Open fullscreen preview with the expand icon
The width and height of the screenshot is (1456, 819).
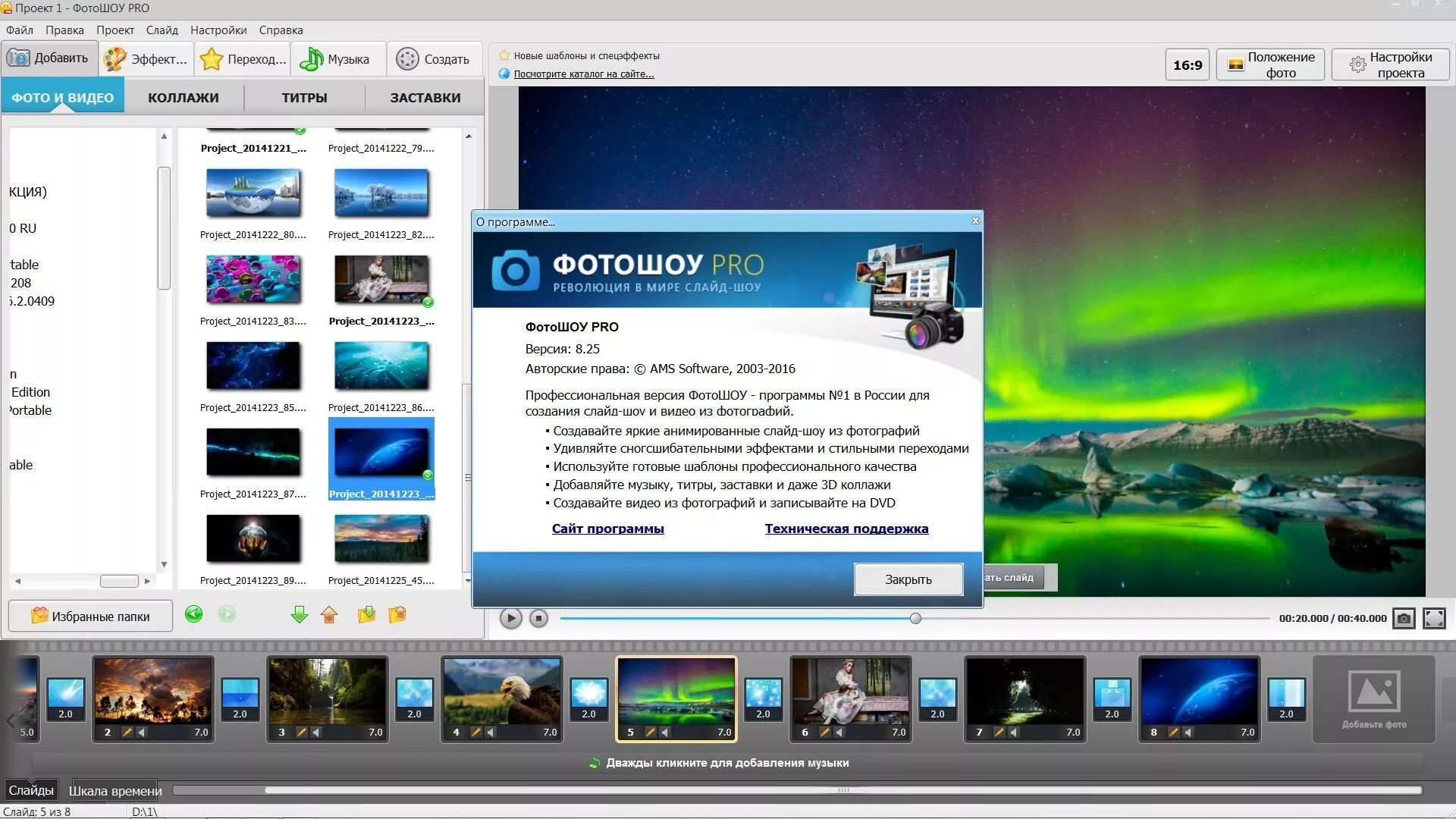click(x=1434, y=619)
